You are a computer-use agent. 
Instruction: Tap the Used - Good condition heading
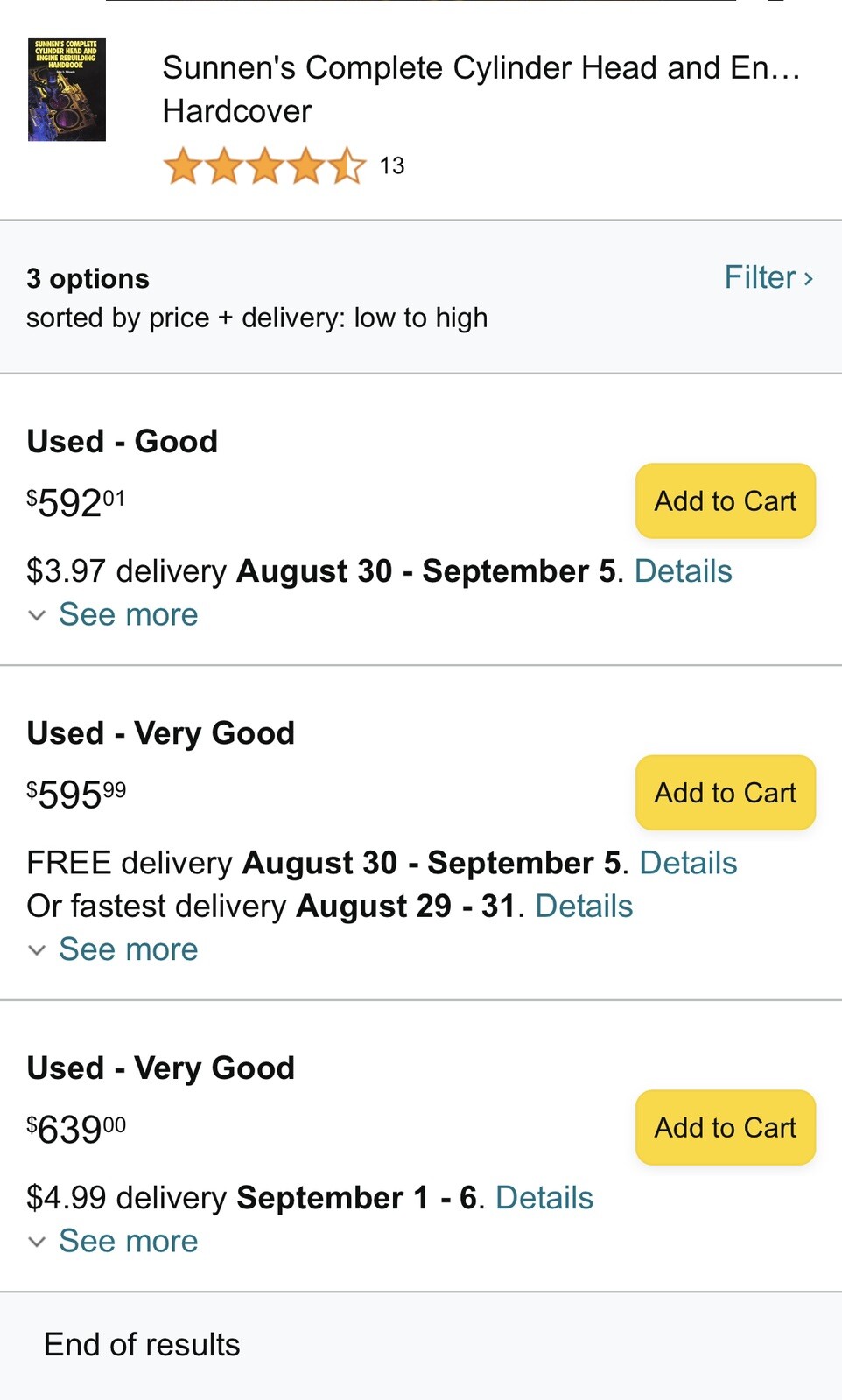pos(123,442)
